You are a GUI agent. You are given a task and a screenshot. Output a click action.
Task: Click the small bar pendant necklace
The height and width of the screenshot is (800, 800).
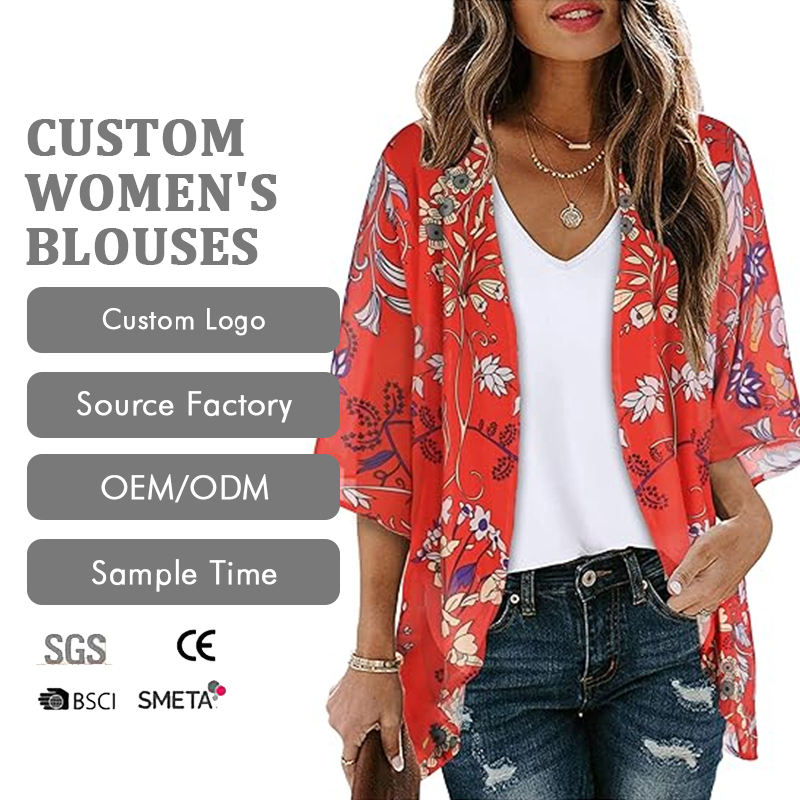pyautogui.click(x=577, y=145)
